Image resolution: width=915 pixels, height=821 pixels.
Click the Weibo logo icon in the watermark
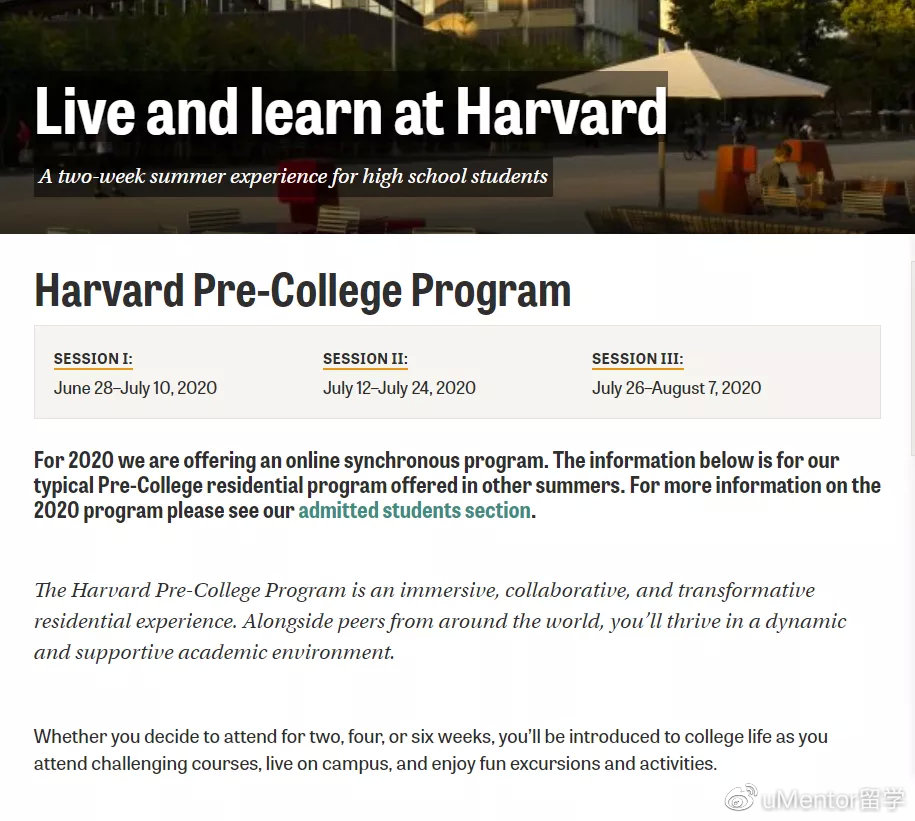coord(741,798)
